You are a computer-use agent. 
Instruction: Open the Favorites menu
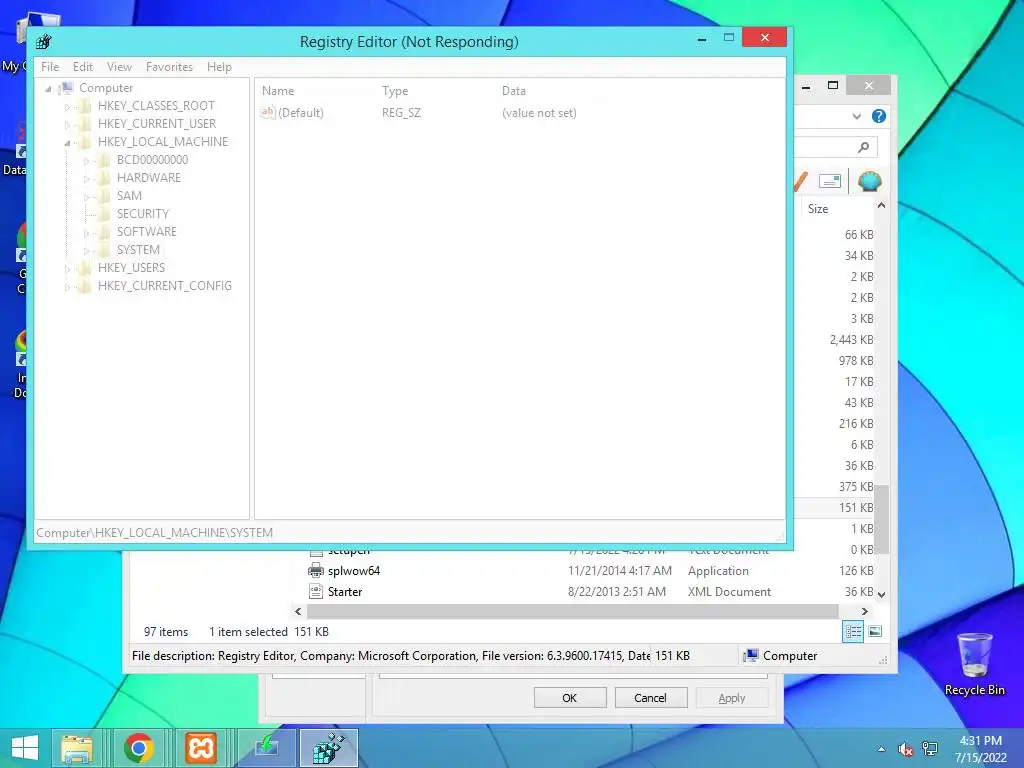(169, 67)
